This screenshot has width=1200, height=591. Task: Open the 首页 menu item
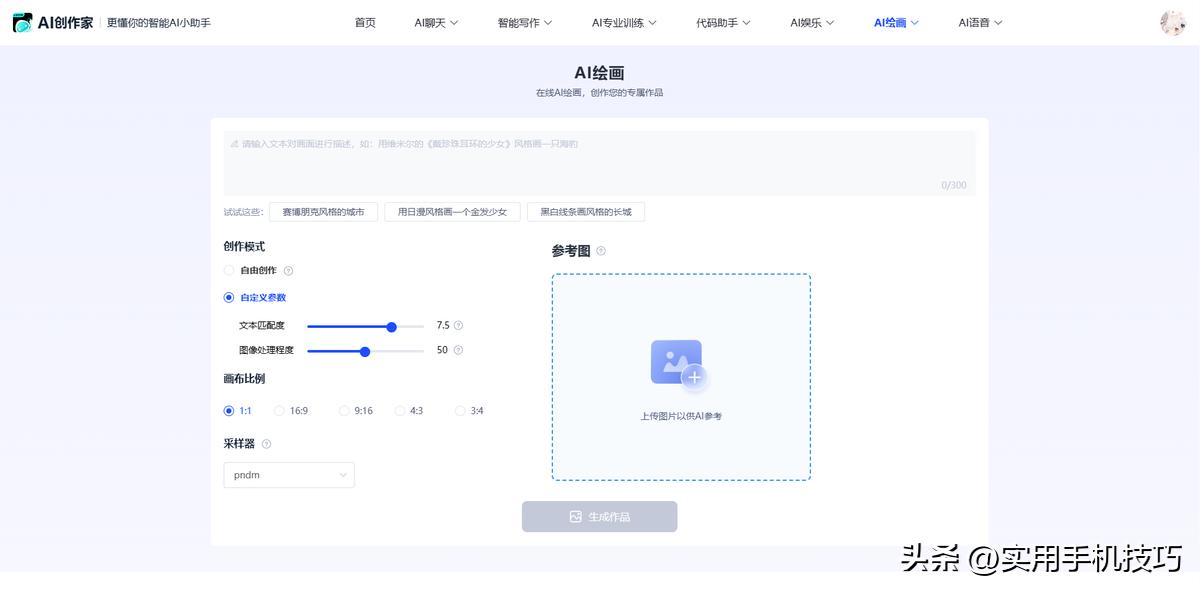click(364, 21)
